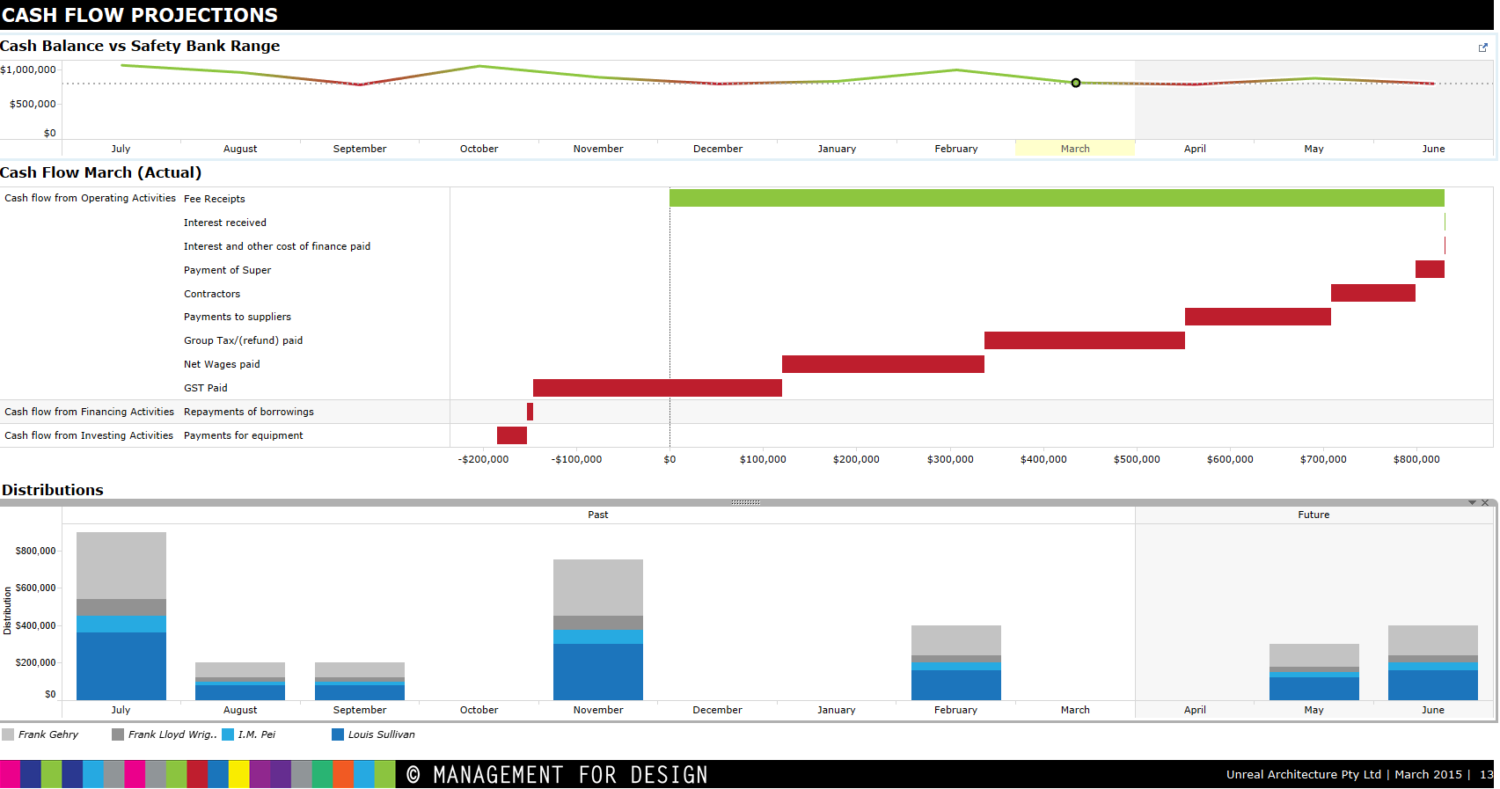Select January in the Cash Balance month axis
The height and width of the screenshot is (789, 1500).
point(837,148)
